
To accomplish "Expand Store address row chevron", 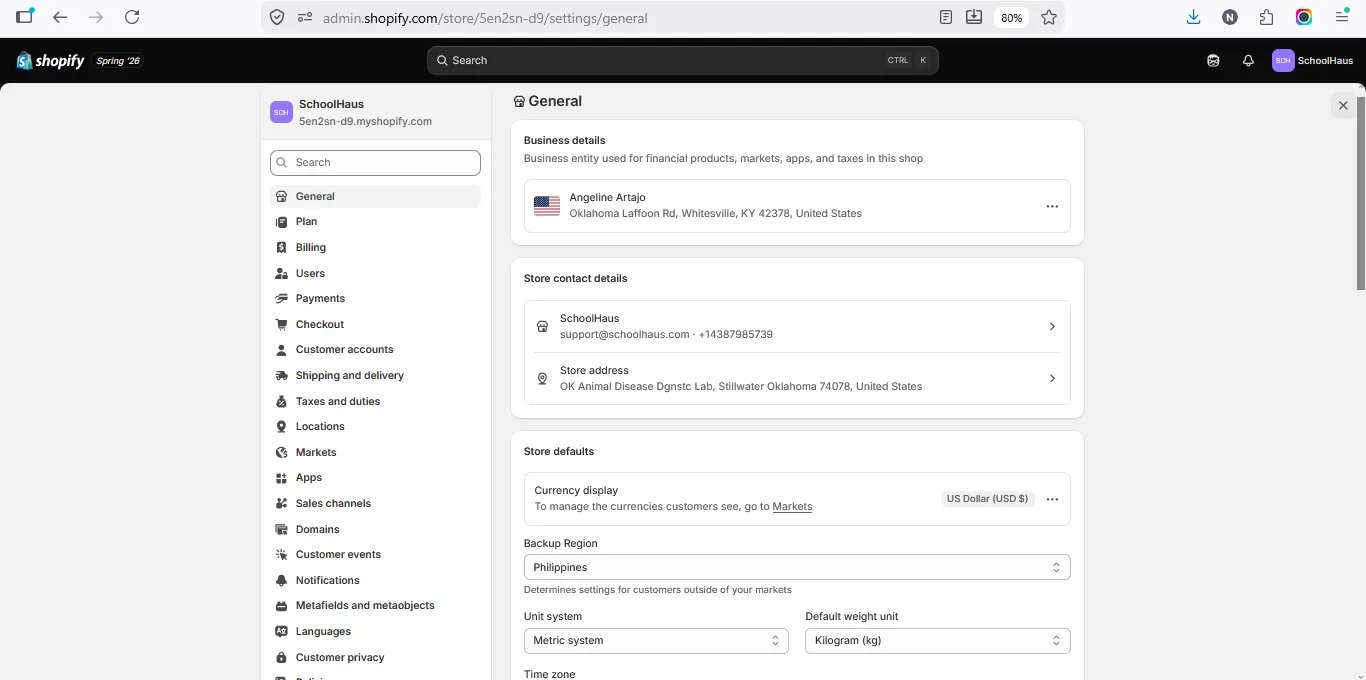I will (x=1052, y=378).
